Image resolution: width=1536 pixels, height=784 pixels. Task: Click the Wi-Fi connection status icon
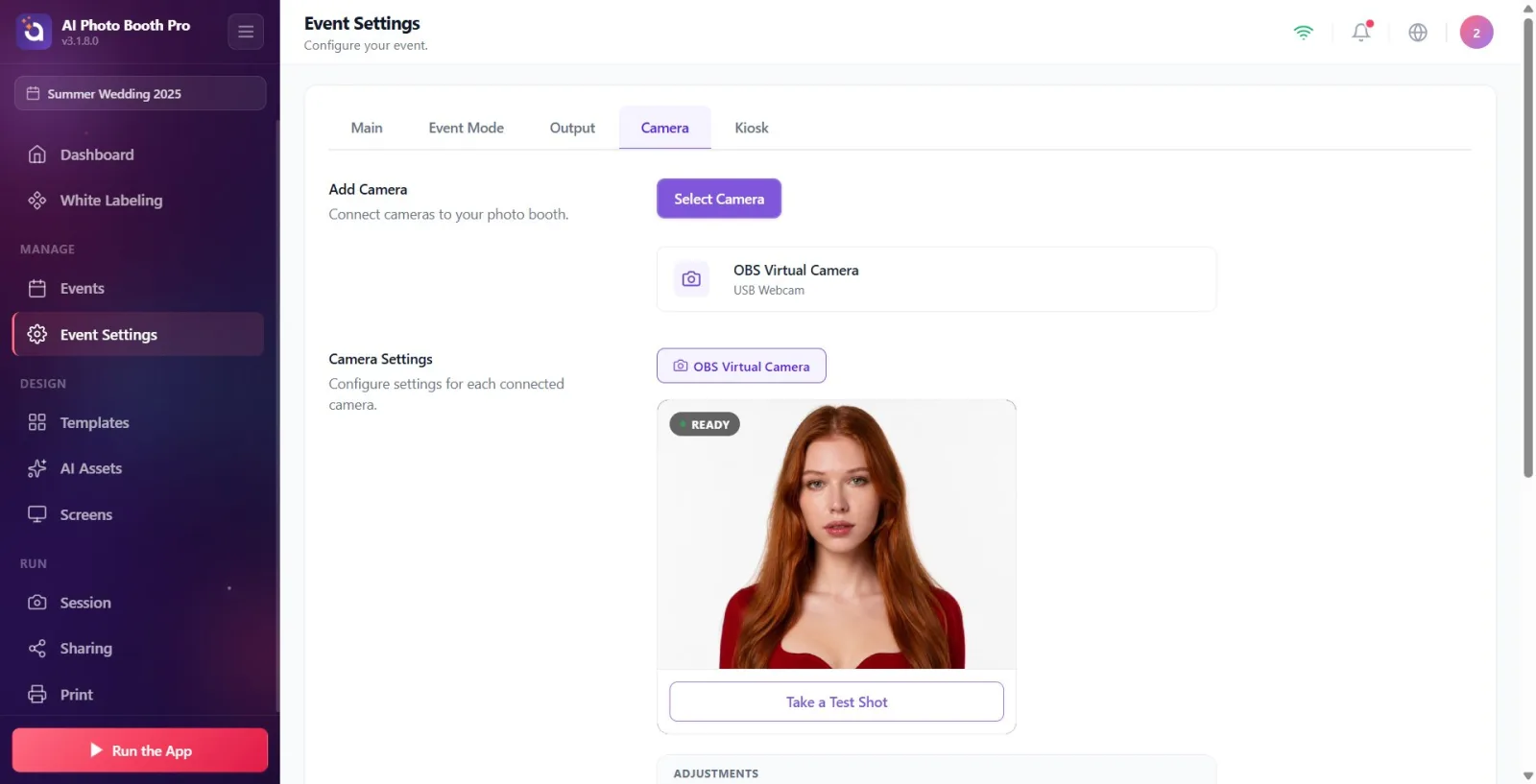click(1303, 32)
